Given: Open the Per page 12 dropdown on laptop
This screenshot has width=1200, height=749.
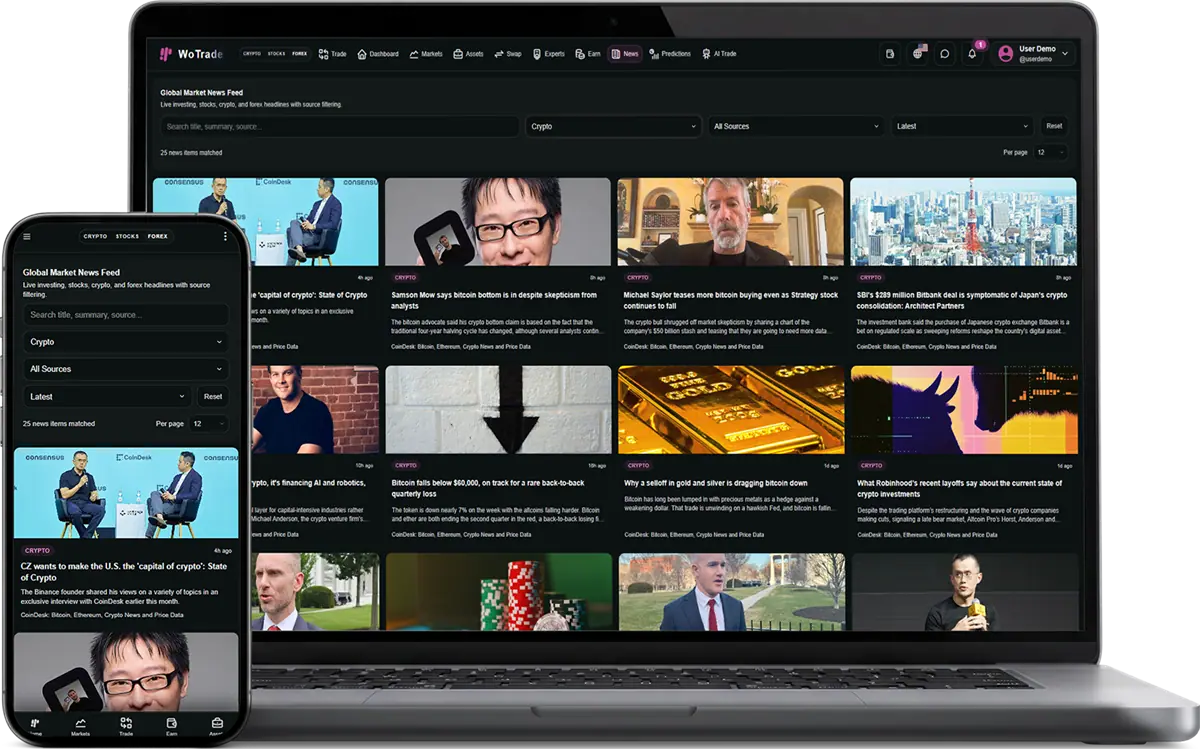Looking at the screenshot, I should click(x=1050, y=152).
